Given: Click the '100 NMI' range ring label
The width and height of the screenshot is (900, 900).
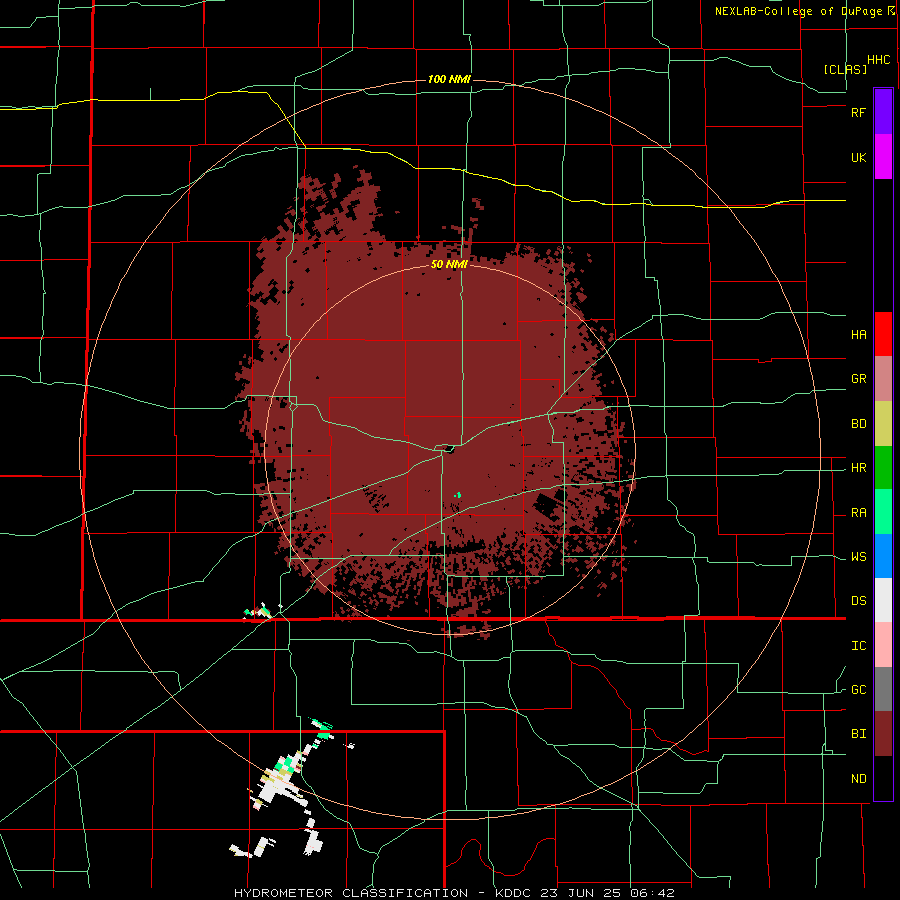Looking at the screenshot, I should coord(449,79).
